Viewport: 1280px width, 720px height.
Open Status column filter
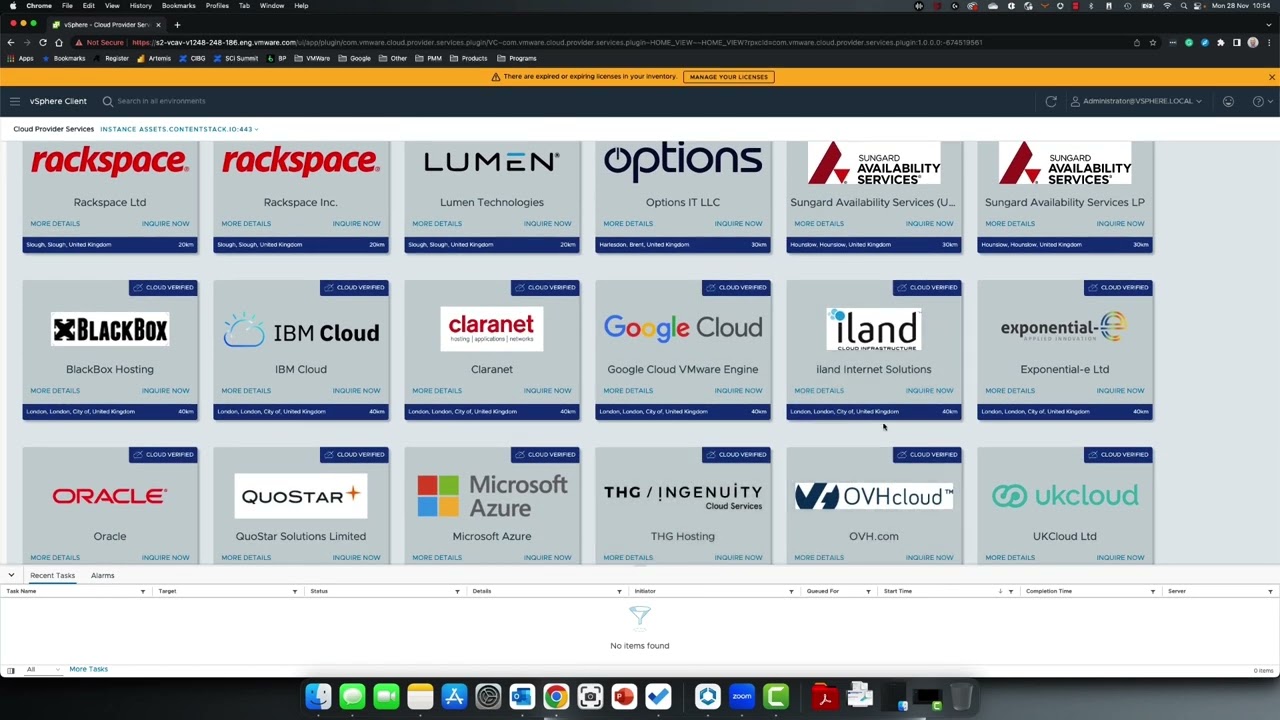[x=457, y=591]
